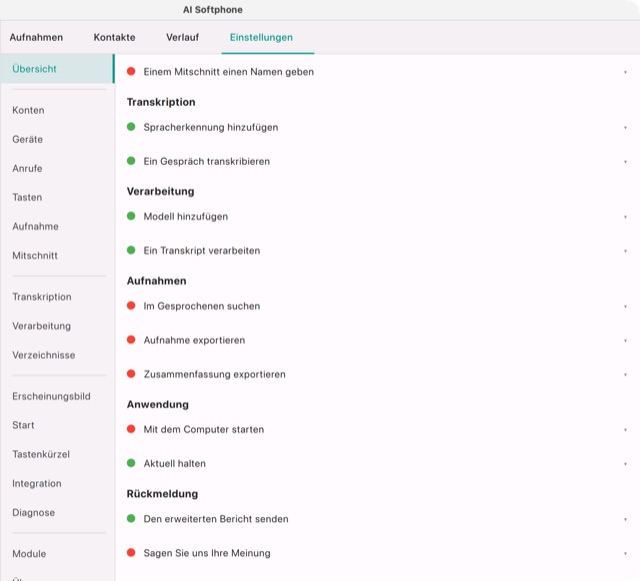Viewport: 640px width, 581px height.
Task: Click green status dot of 'Spracherkennung hinzufügen'
Action: (x=131, y=127)
